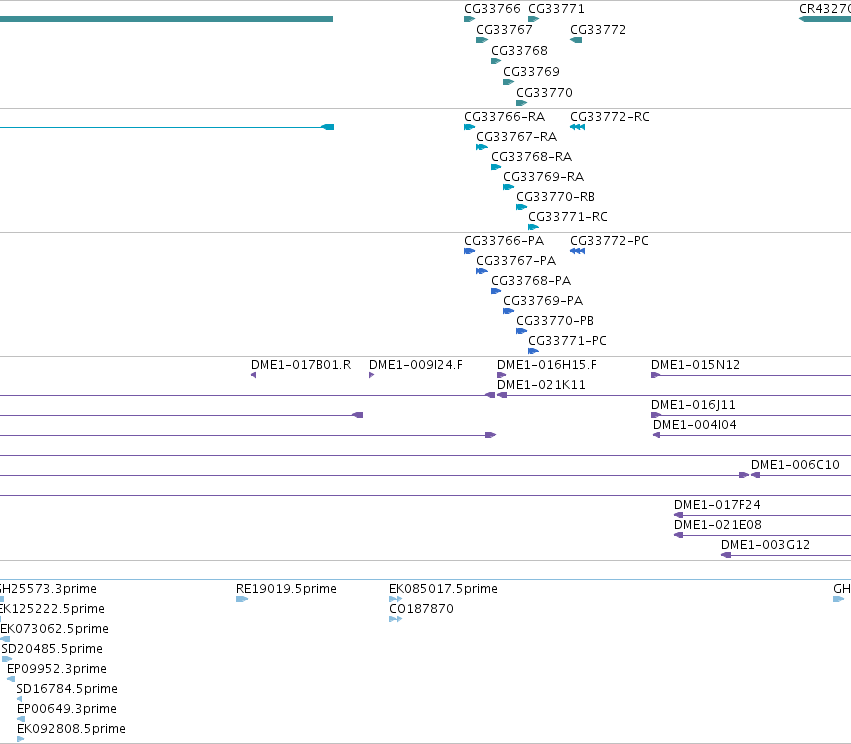Select the SD16784.5prime EST label
Screen dimensions: 851x744
67,689
